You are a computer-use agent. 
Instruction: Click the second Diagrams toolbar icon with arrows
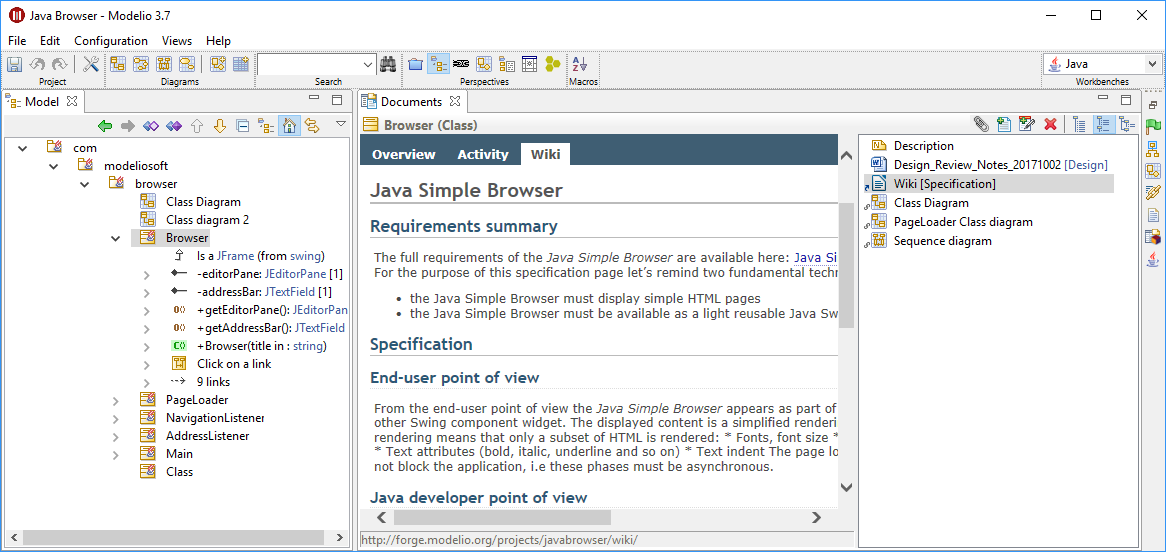pos(141,65)
